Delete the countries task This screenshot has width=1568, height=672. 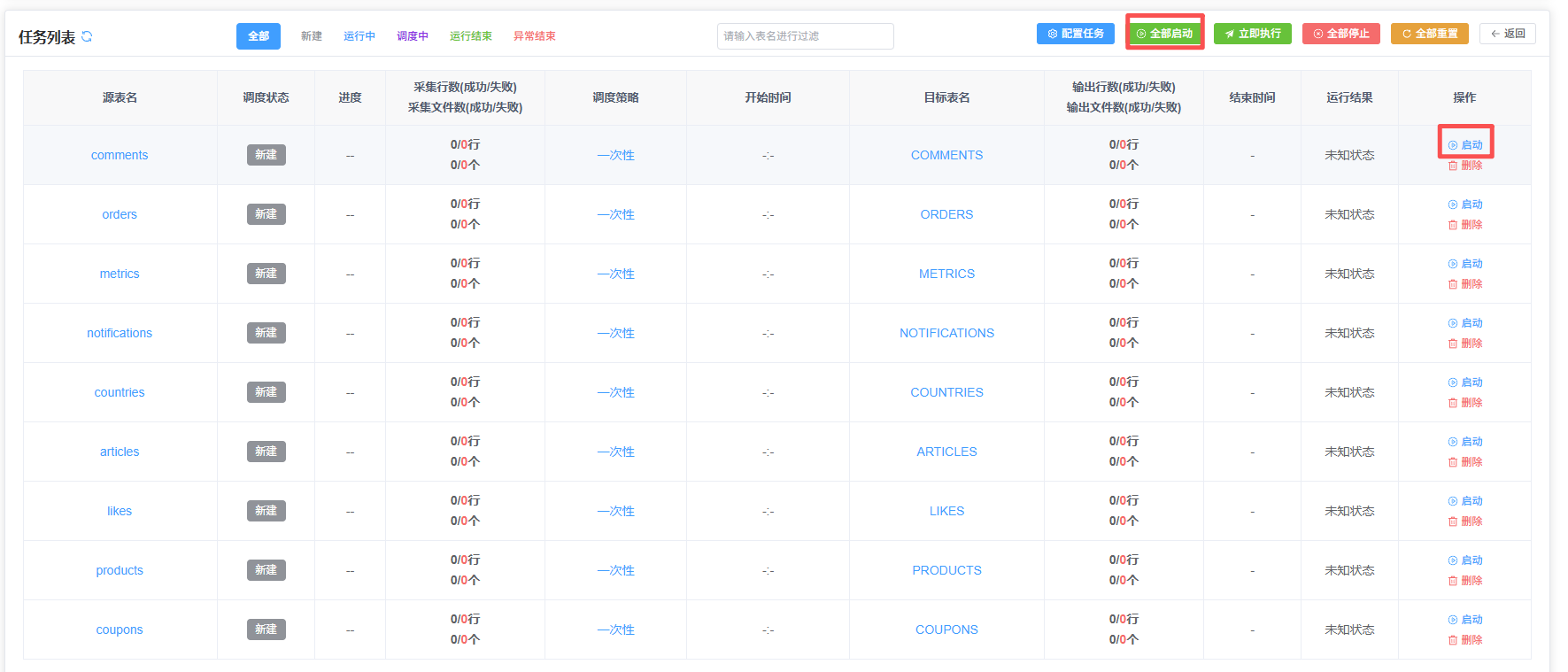(1465, 403)
